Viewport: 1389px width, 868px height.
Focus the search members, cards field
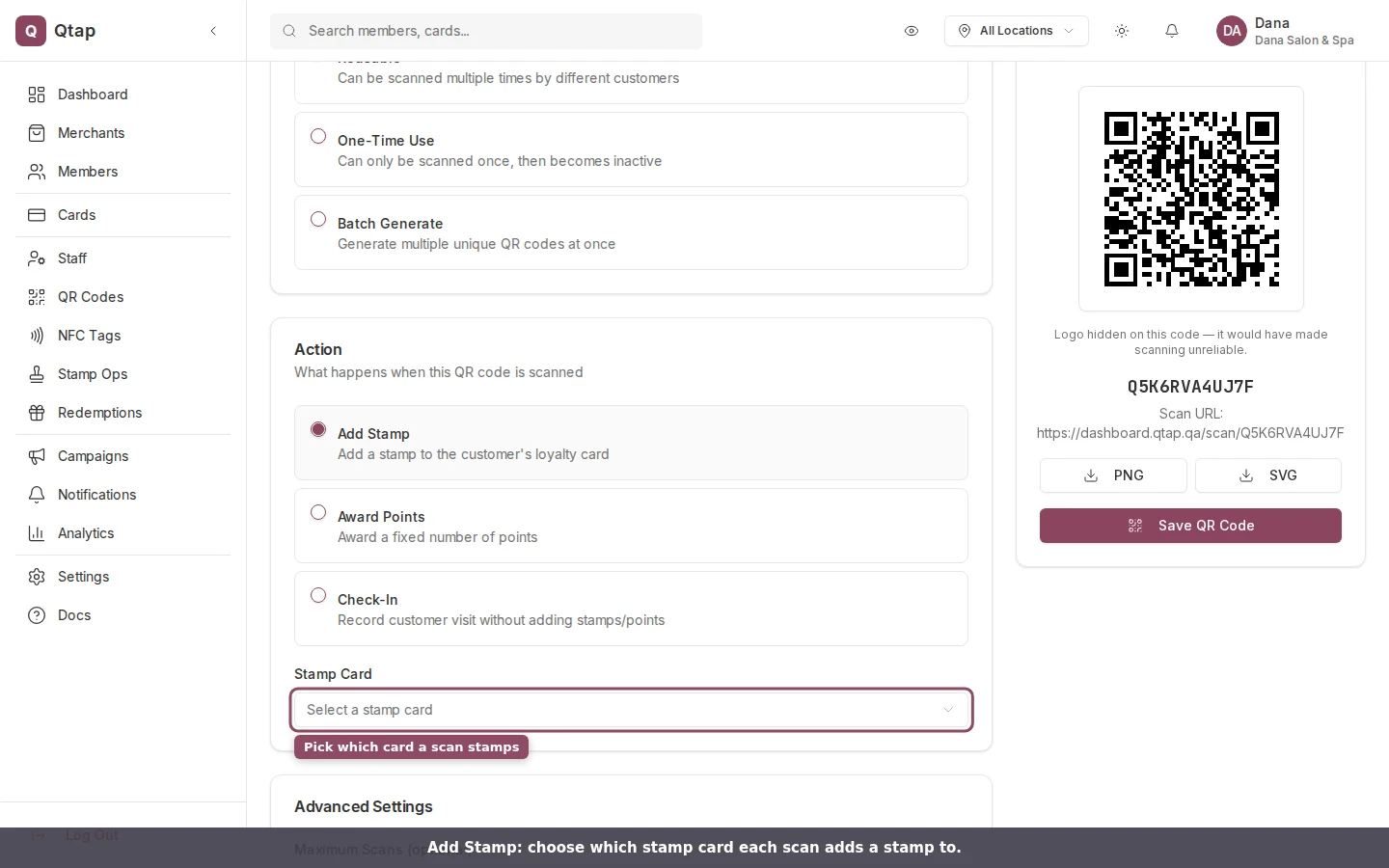point(486,31)
